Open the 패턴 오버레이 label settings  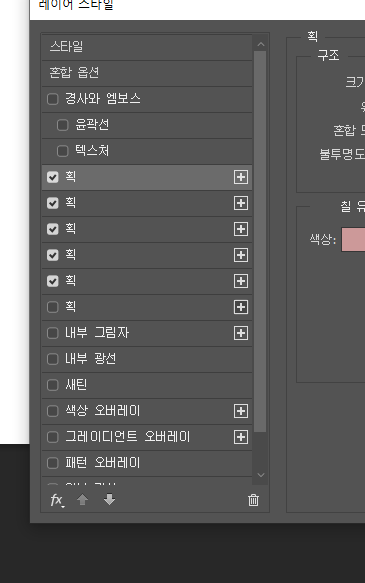103,463
